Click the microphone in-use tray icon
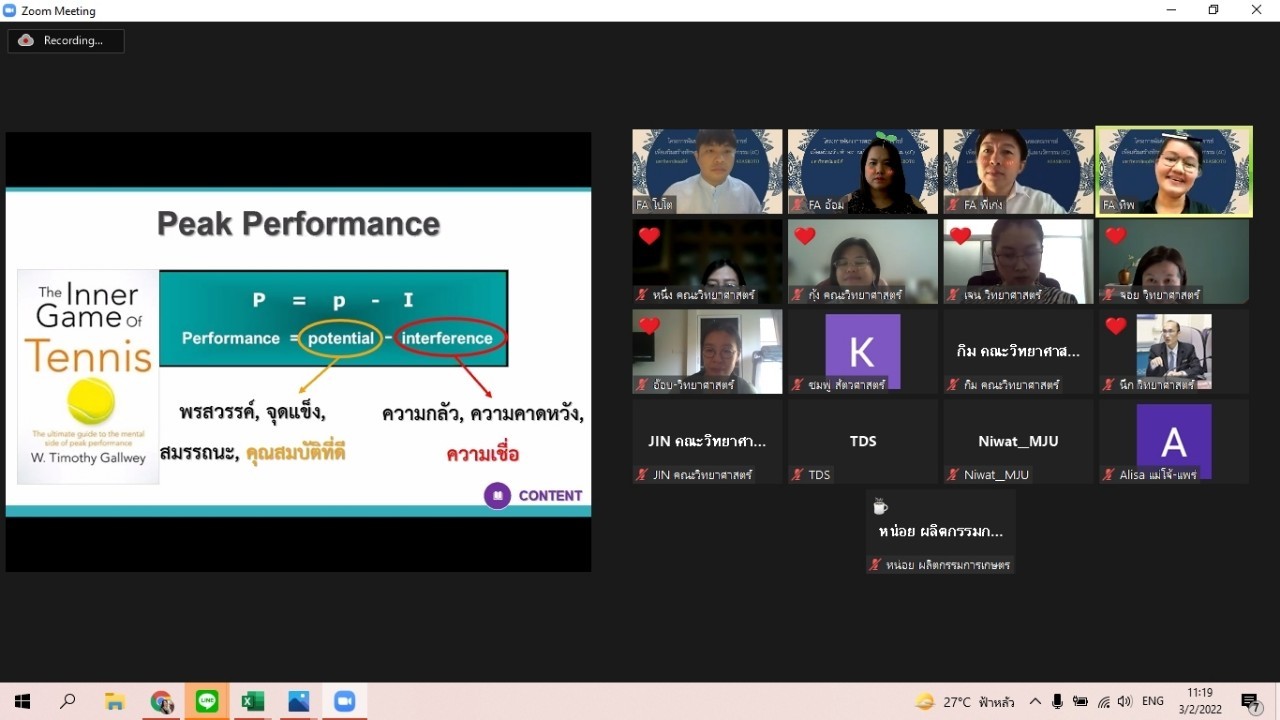Viewport: 1280px width, 720px height. pyautogui.click(x=1057, y=701)
